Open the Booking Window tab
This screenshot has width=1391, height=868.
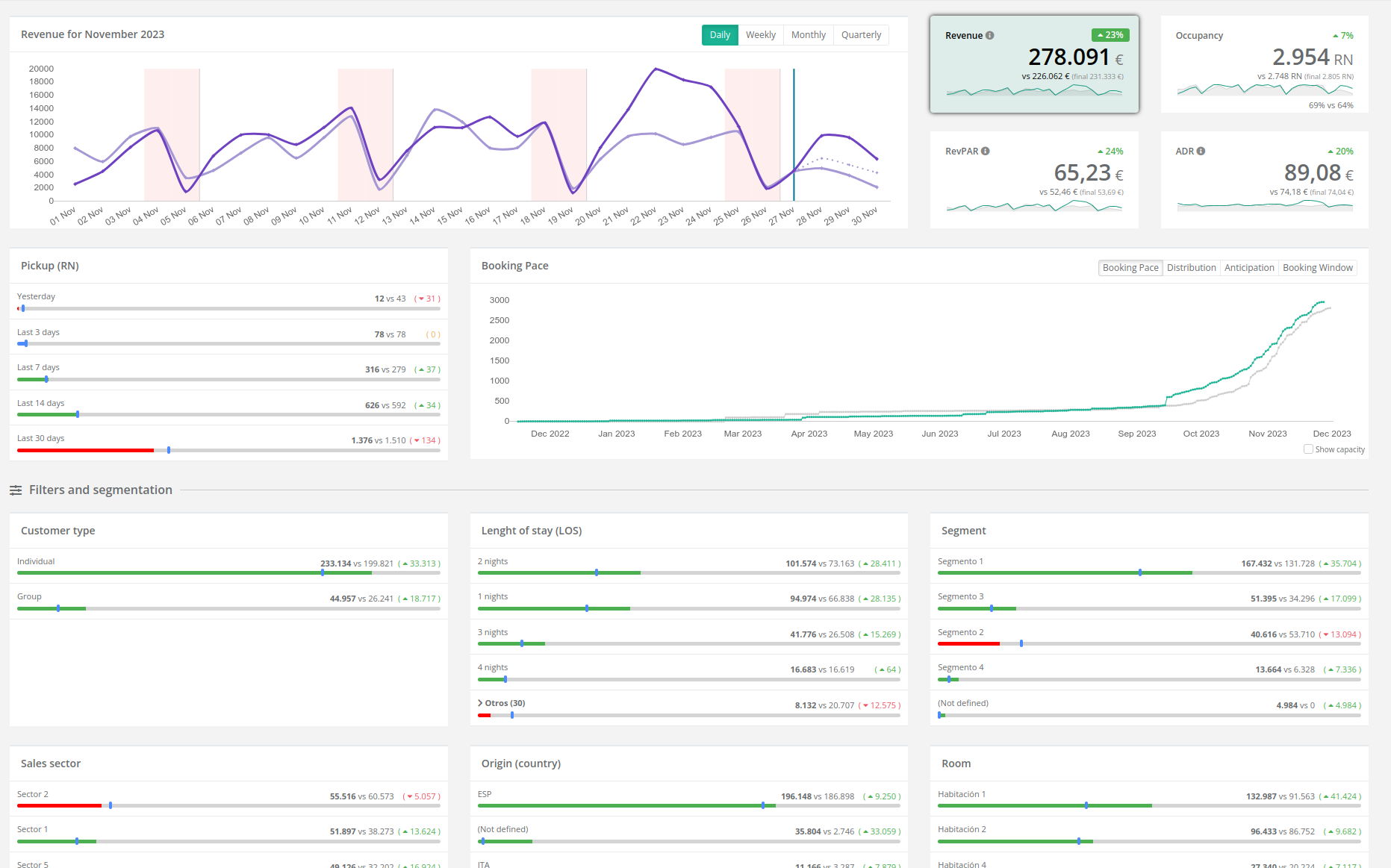(1317, 268)
